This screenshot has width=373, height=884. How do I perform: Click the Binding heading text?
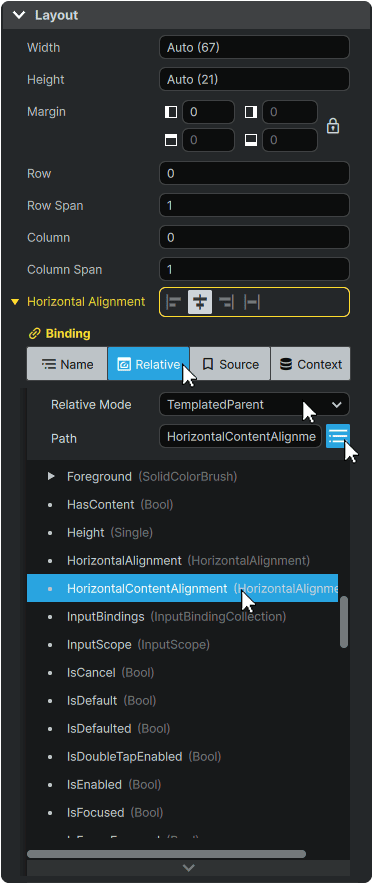(68, 334)
